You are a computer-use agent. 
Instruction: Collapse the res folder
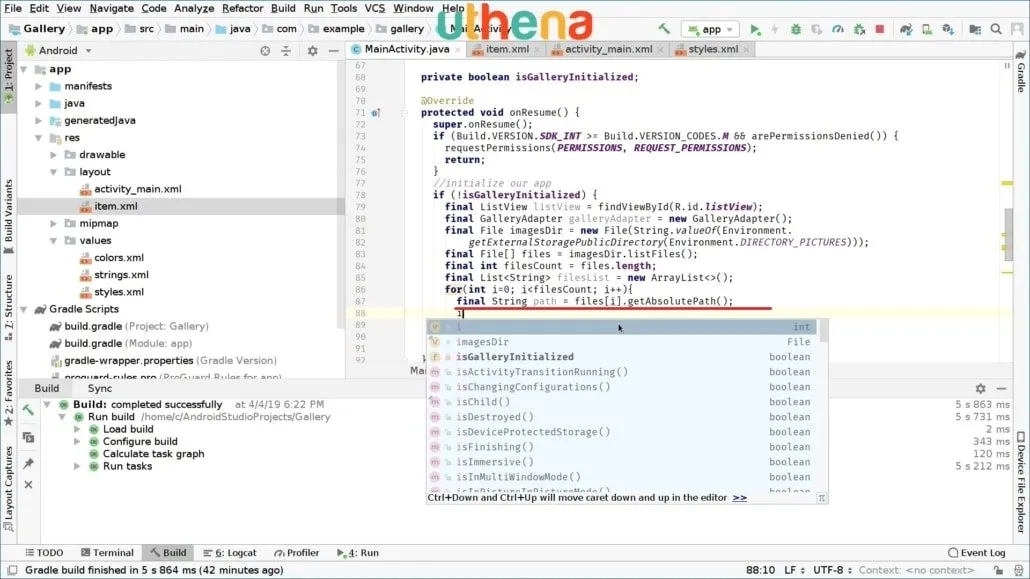click(38, 137)
